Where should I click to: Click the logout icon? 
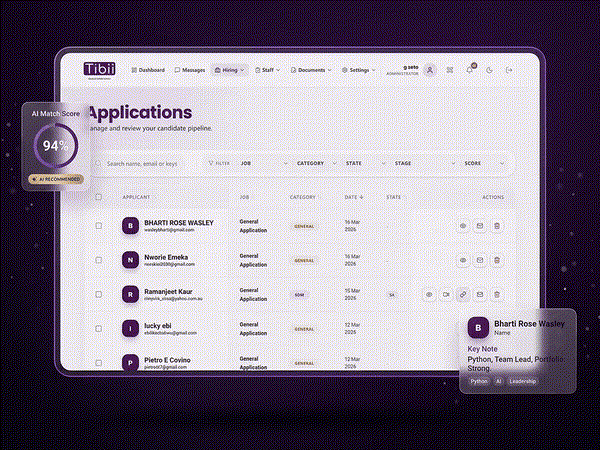[509, 70]
